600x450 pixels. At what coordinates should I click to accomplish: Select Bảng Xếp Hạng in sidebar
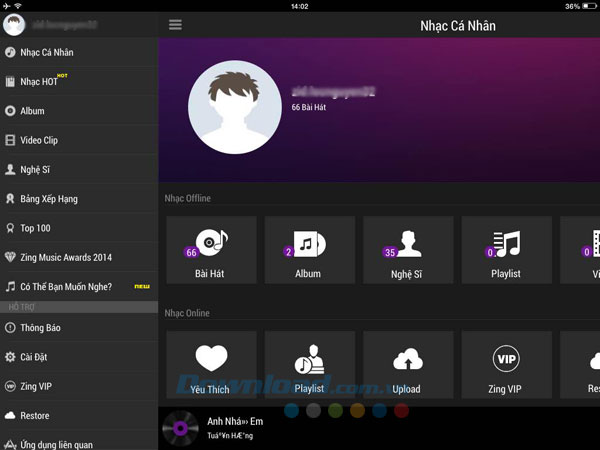coord(79,199)
